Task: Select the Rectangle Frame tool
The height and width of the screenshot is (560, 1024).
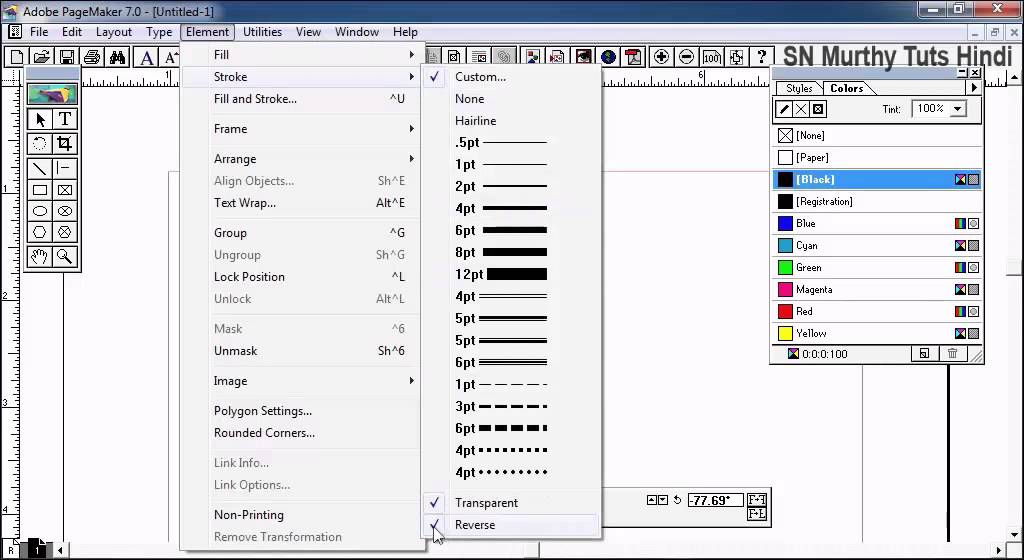Action: tap(65, 190)
